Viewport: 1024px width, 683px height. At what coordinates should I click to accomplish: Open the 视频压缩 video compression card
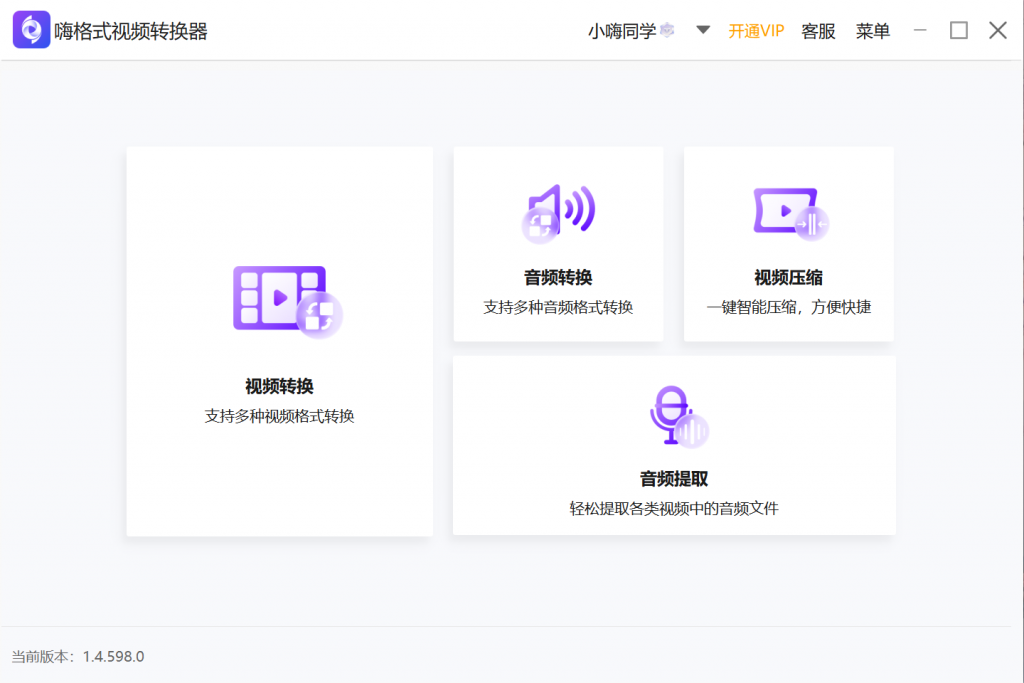pyautogui.click(x=788, y=243)
